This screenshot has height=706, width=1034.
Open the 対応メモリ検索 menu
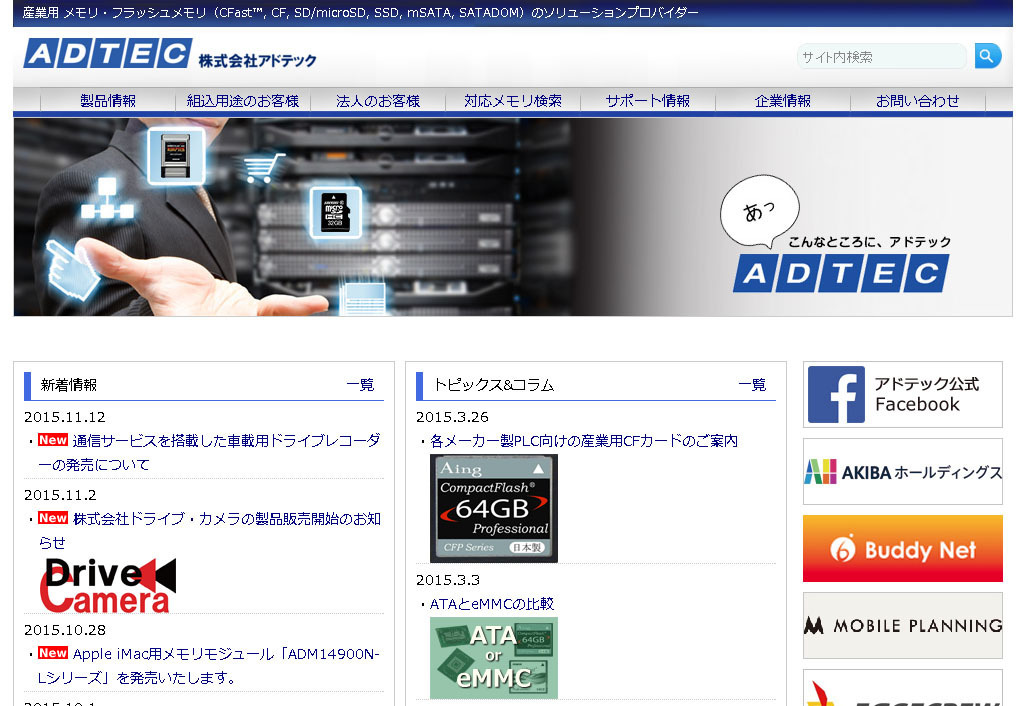513,100
